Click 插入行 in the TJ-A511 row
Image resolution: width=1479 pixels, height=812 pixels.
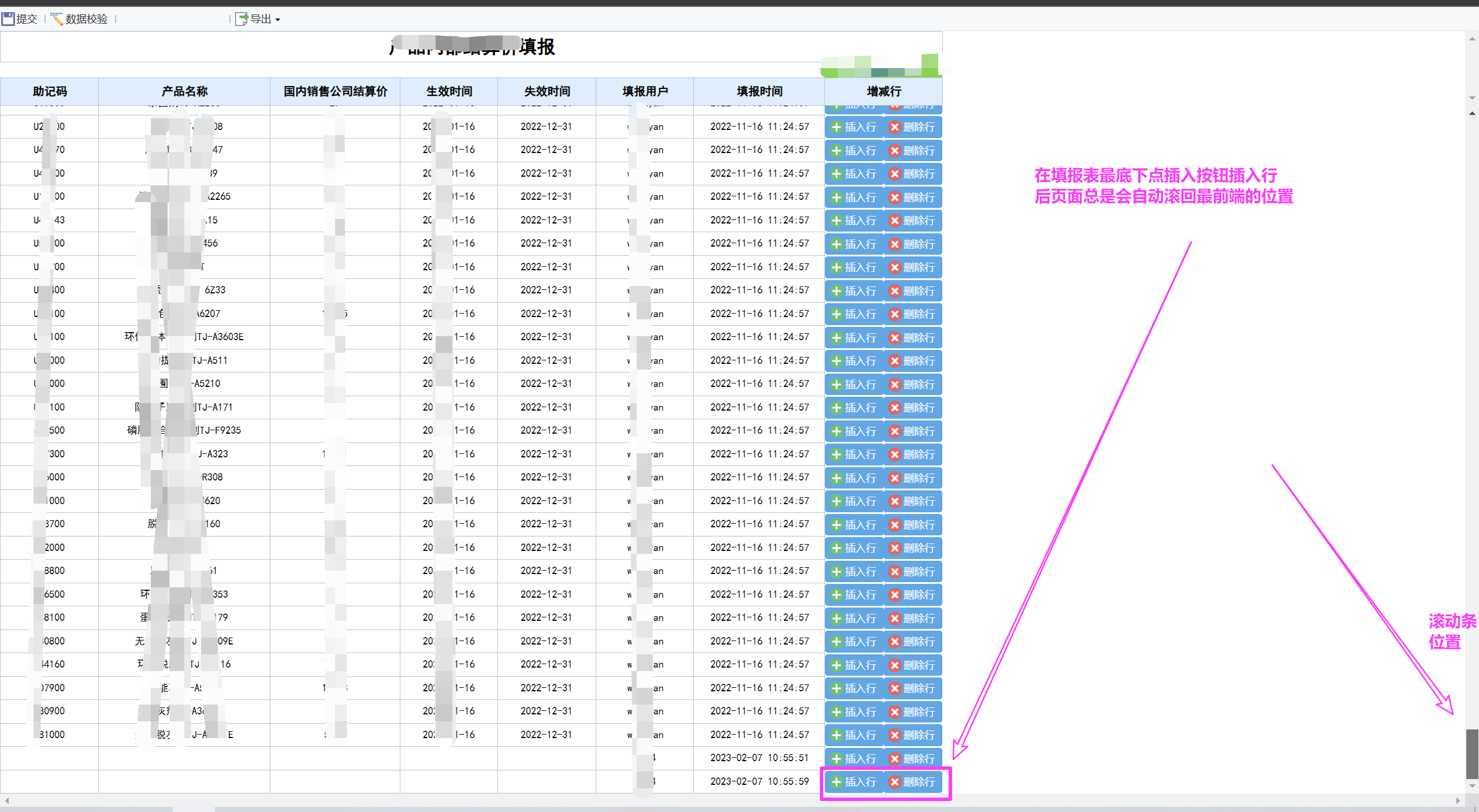tap(854, 361)
